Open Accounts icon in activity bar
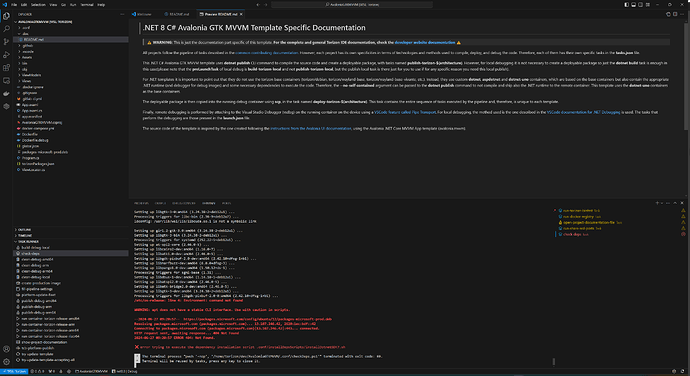This screenshot has height=376, width=690. pos(6,349)
